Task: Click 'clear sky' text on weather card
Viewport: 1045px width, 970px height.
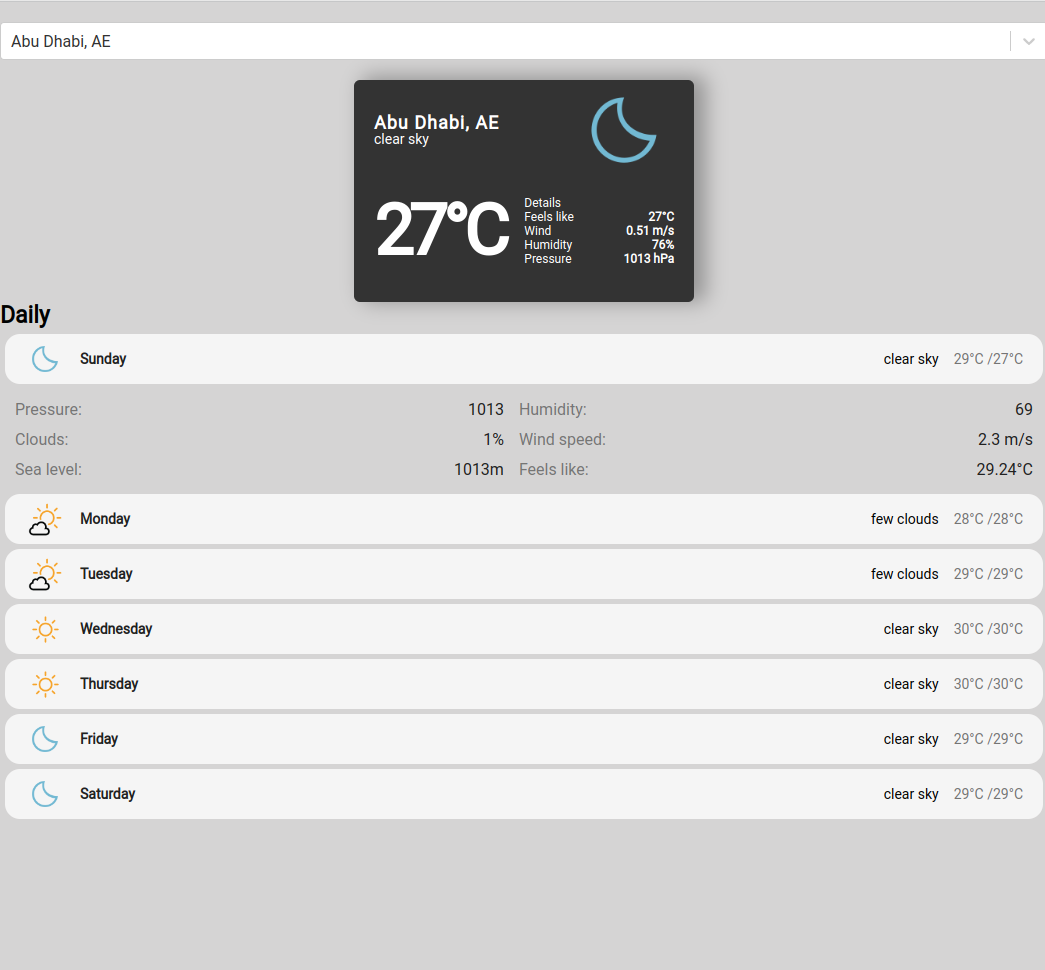Action: (401, 139)
